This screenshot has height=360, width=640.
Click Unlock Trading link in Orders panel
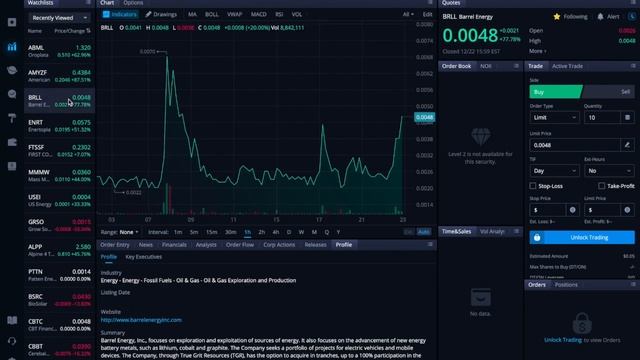coord(562,340)
